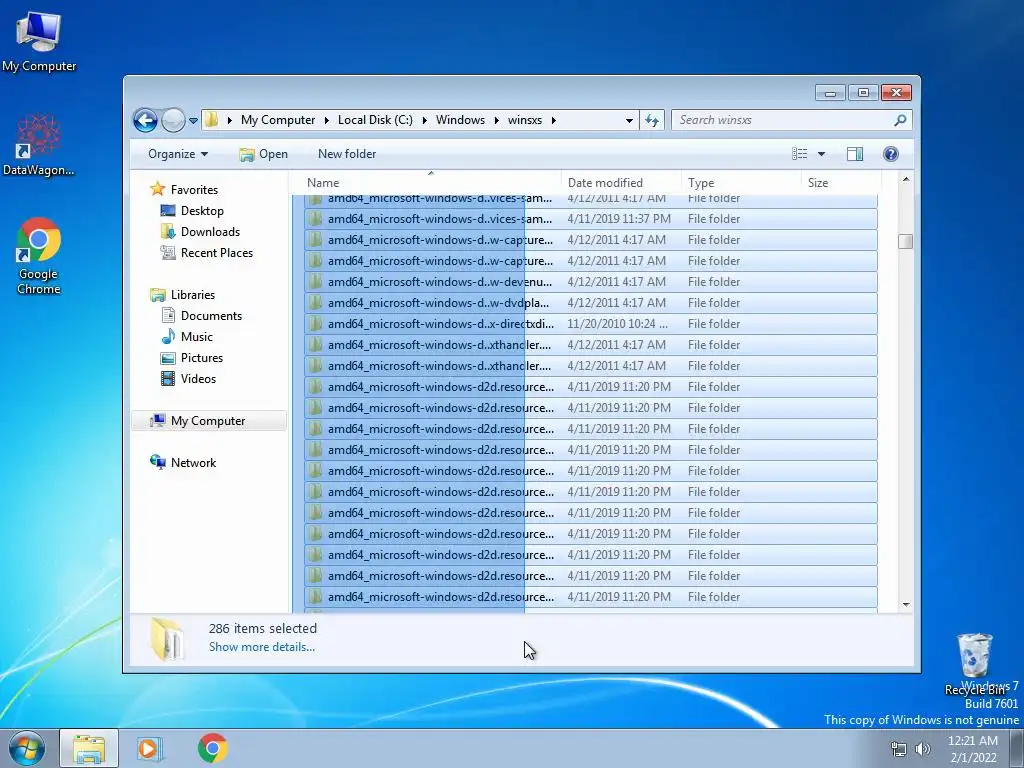The height and width of the screenshot is (768, 1024).
Task: Select Local Disk (C:) breadcrumb
Action: pyautogui.click(x=375, y=120)
